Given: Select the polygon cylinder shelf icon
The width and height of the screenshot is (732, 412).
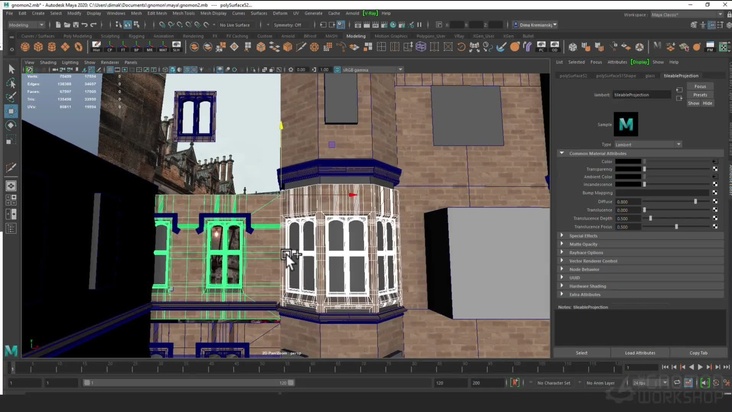Looking at the screenshot, I should tap(52, 47).
